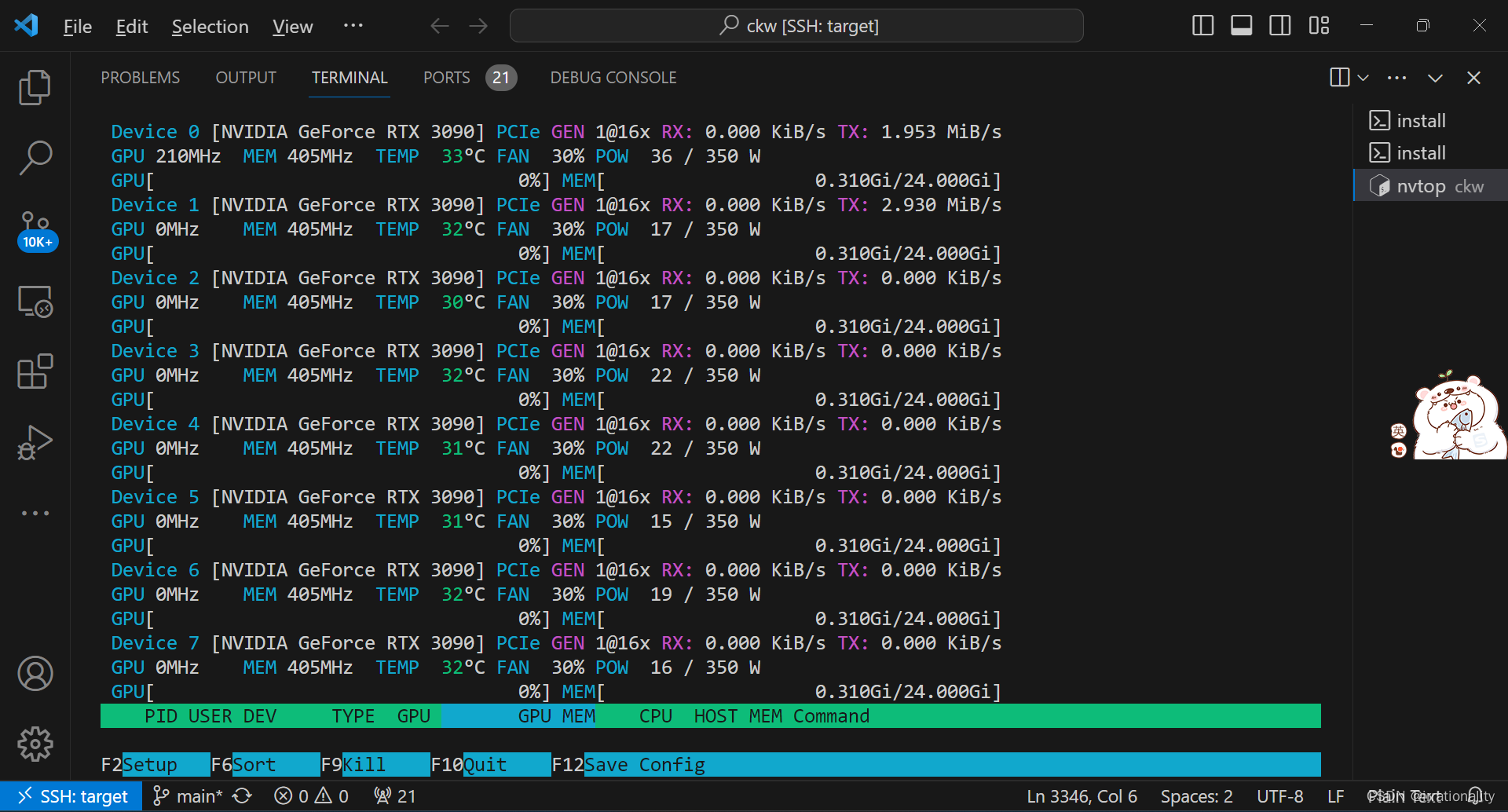Go back with the navigation arrow

440,26
